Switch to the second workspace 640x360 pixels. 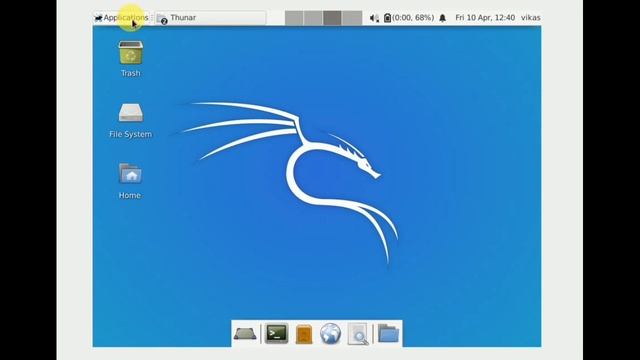click(313, 18)
